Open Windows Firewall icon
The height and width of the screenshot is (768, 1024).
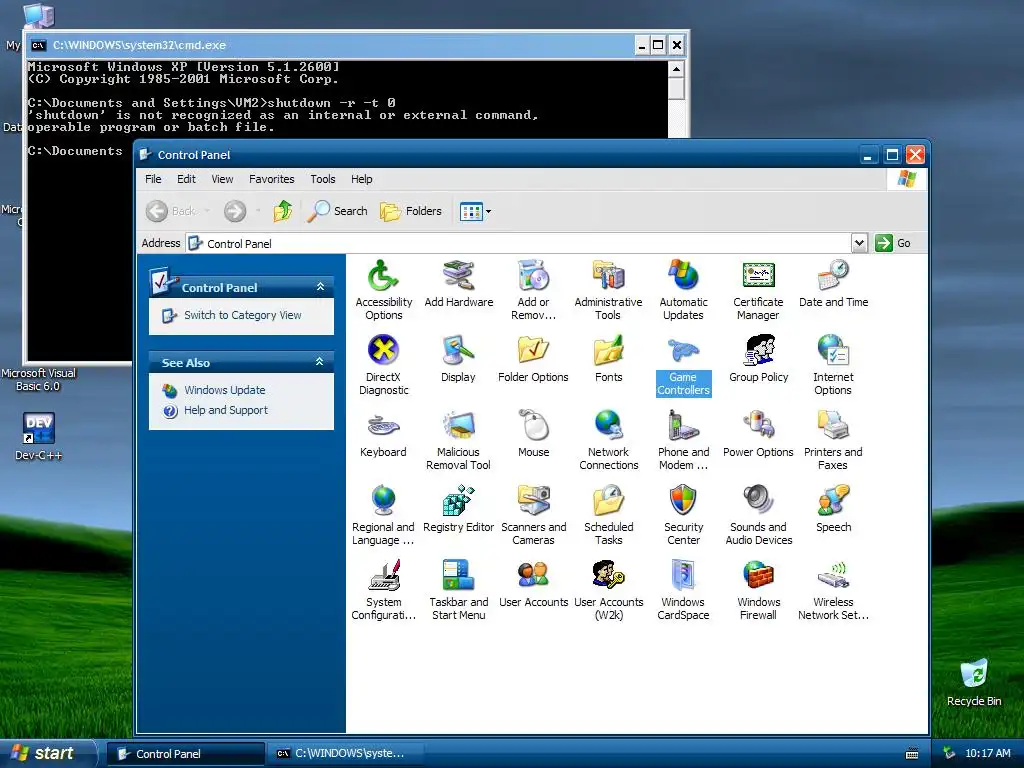click(x=758, y=590)
